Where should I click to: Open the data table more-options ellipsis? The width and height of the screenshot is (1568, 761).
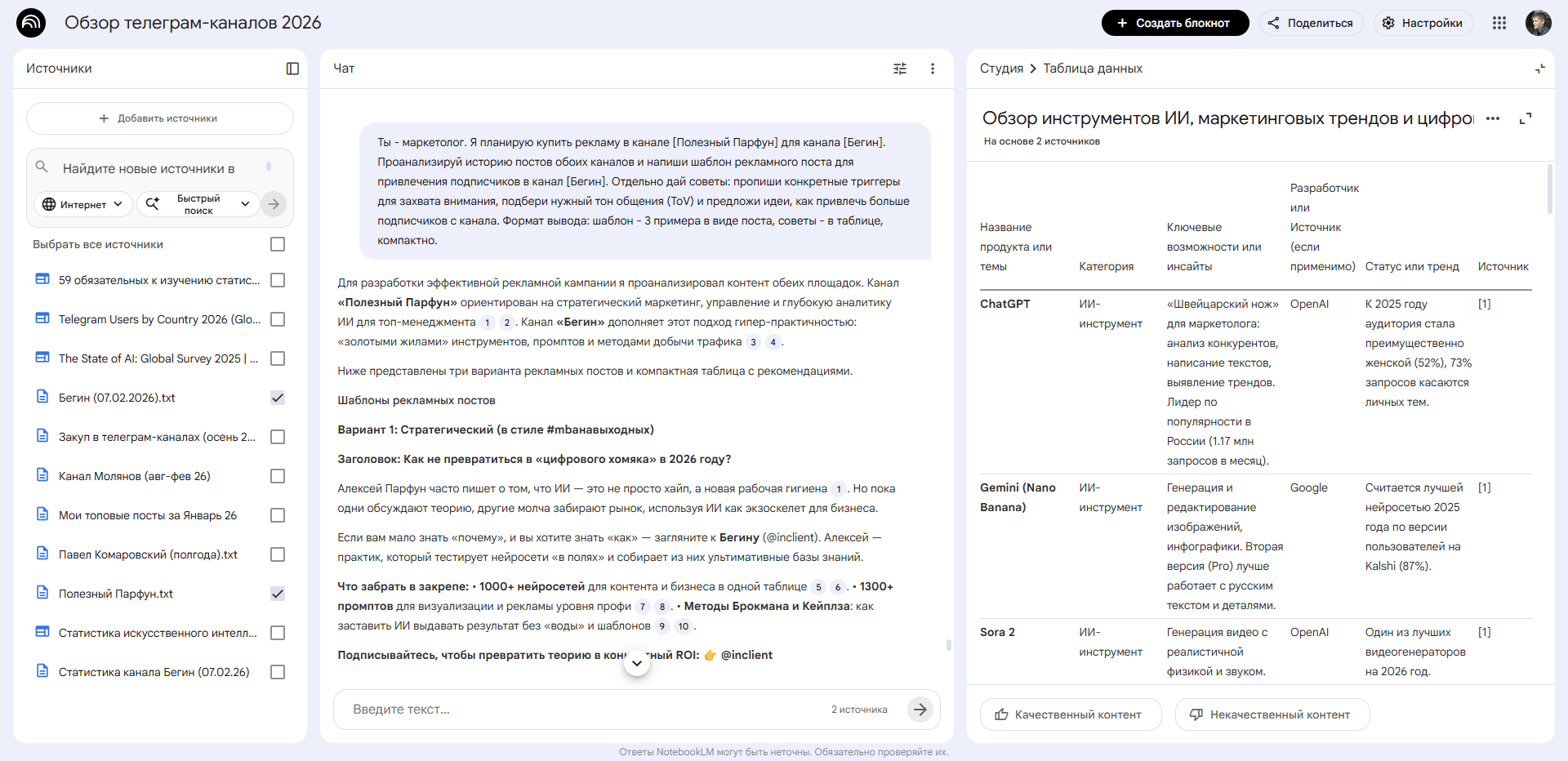tap(1493, 118)
